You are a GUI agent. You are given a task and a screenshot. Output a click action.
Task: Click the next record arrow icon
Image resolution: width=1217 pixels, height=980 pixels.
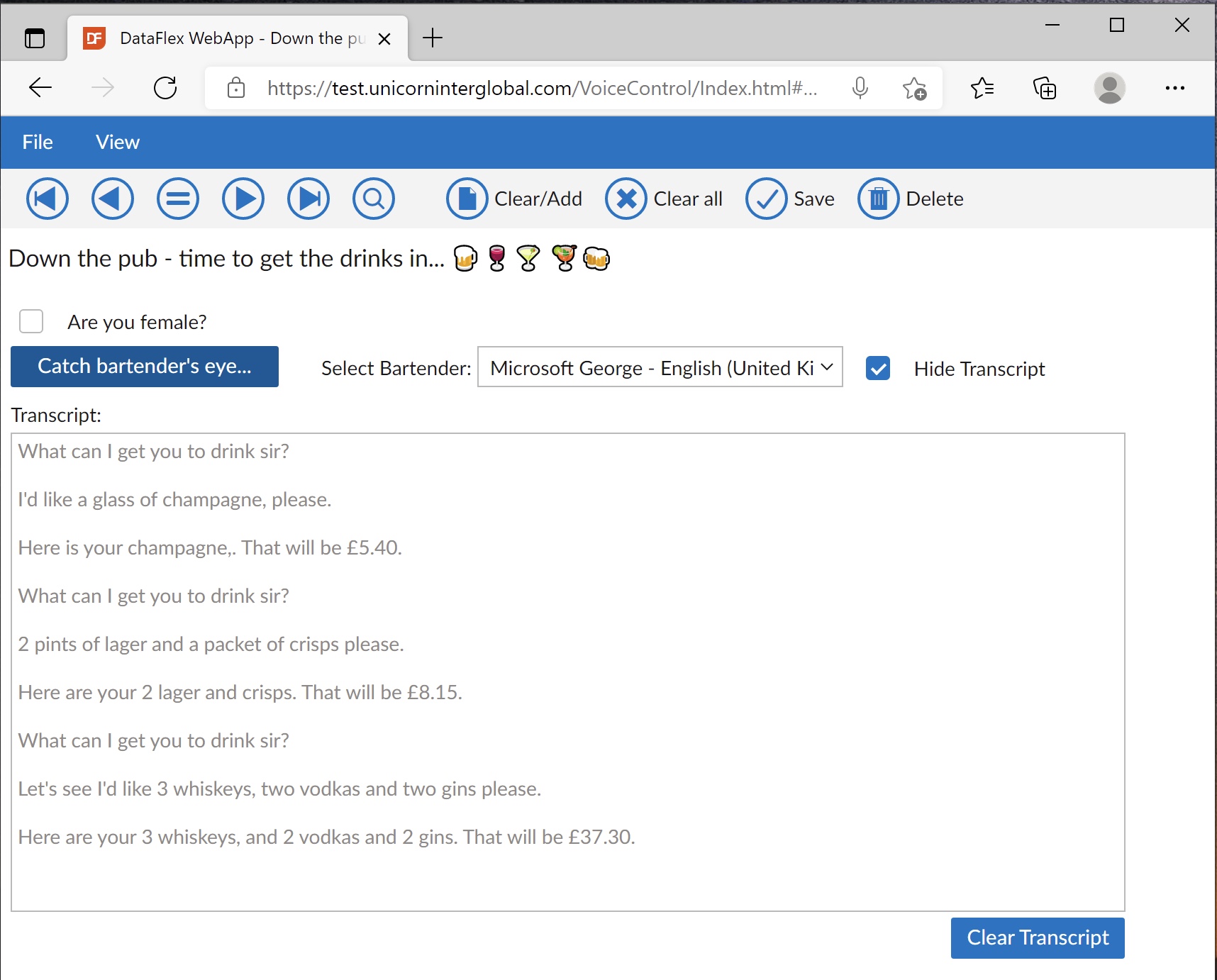(243, 199)
